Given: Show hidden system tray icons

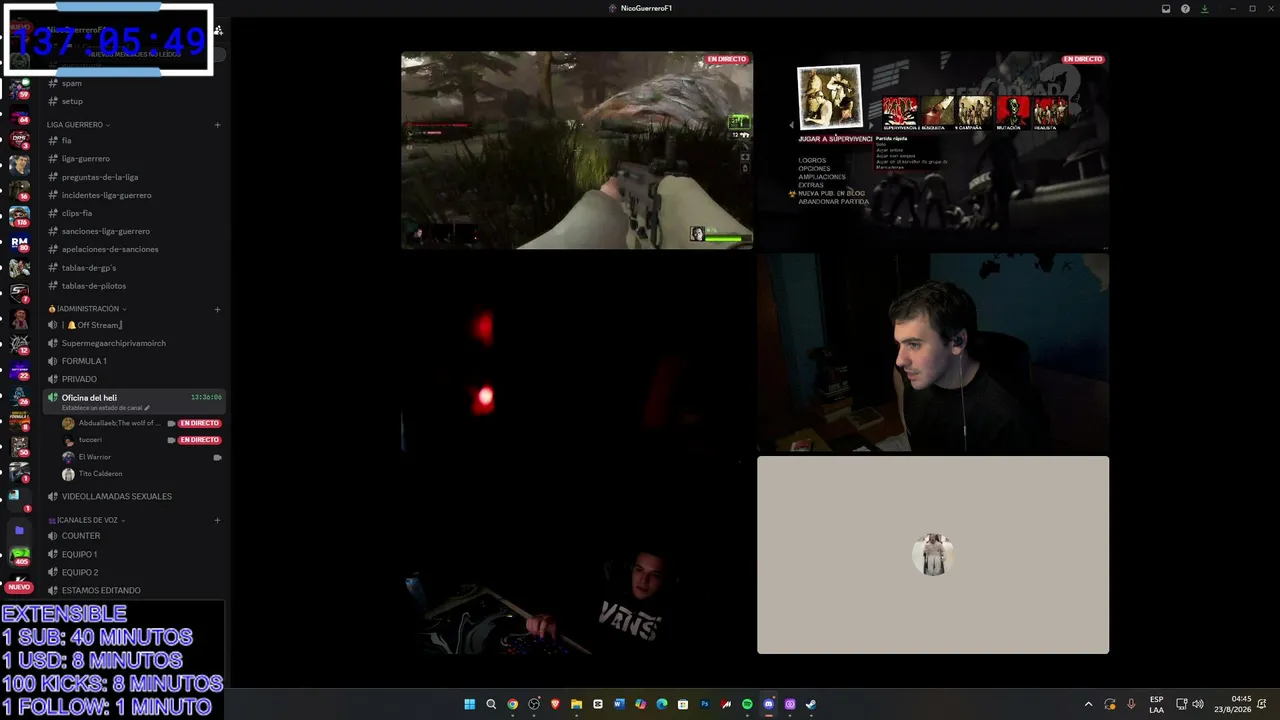Looking at the screenshot, I should [1089, 704].
